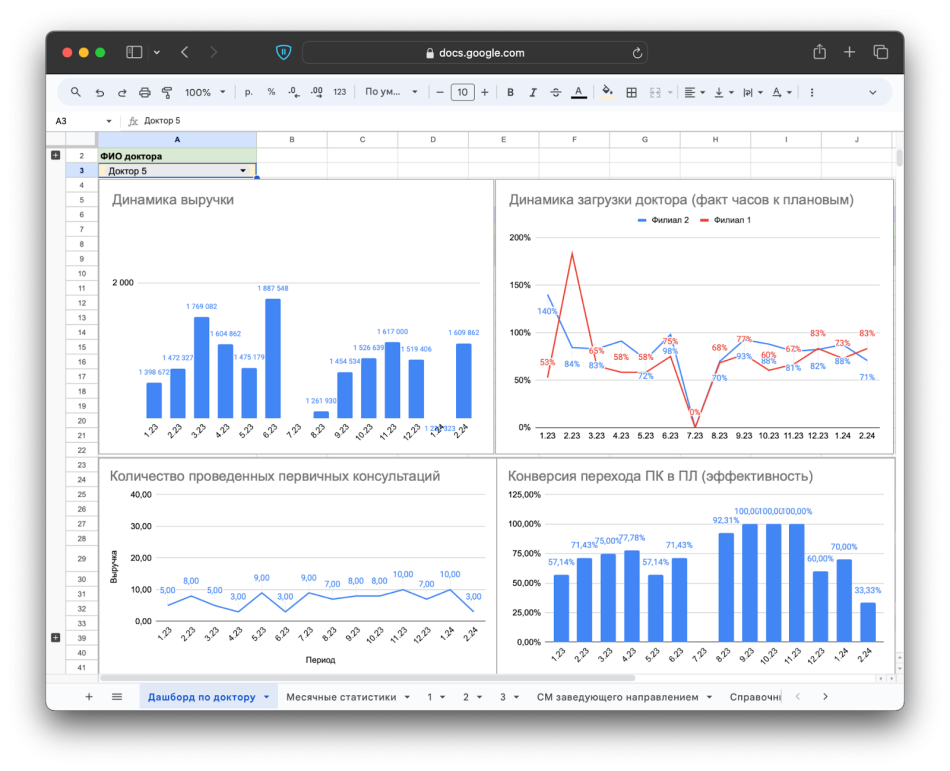Switch to Месячные статистики sheet tab
The image size is (950, 771).
(341, 697)
